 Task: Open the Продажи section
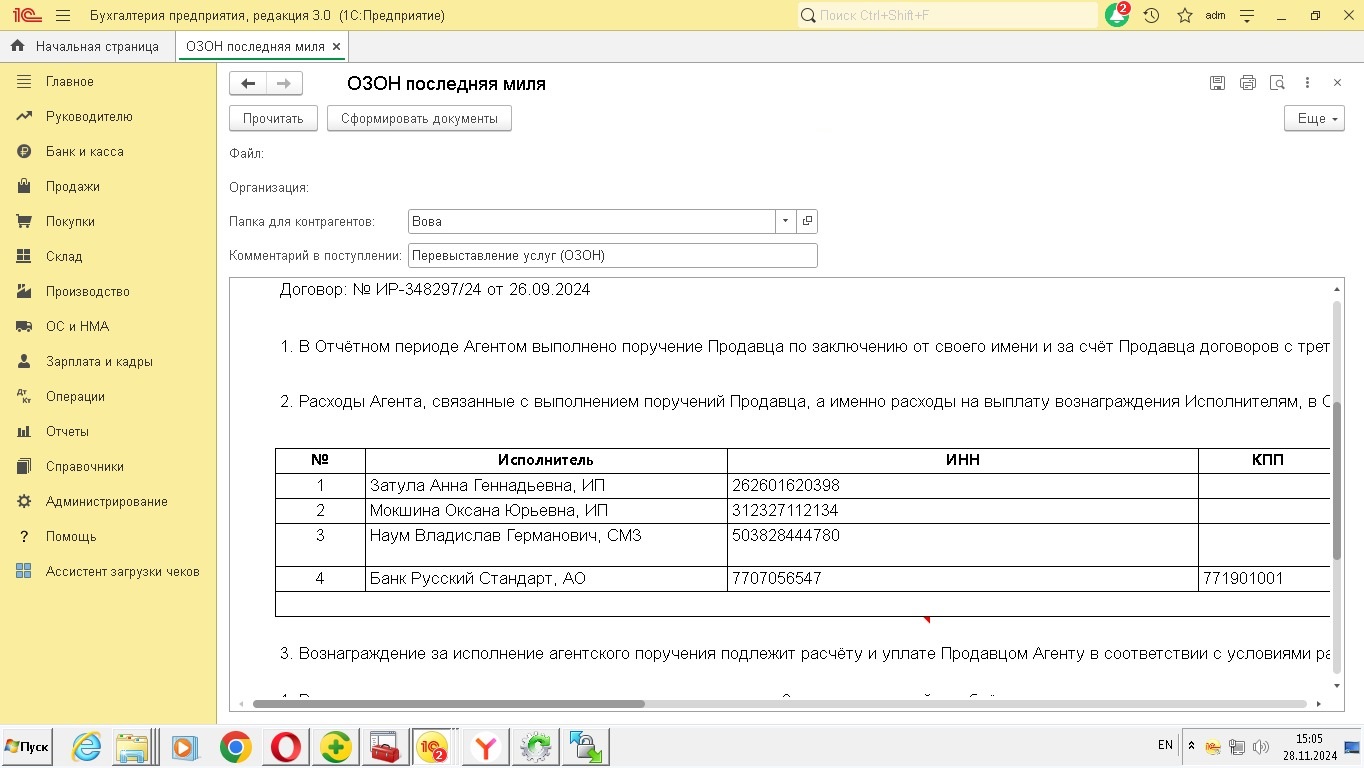(x=108, y=187)
